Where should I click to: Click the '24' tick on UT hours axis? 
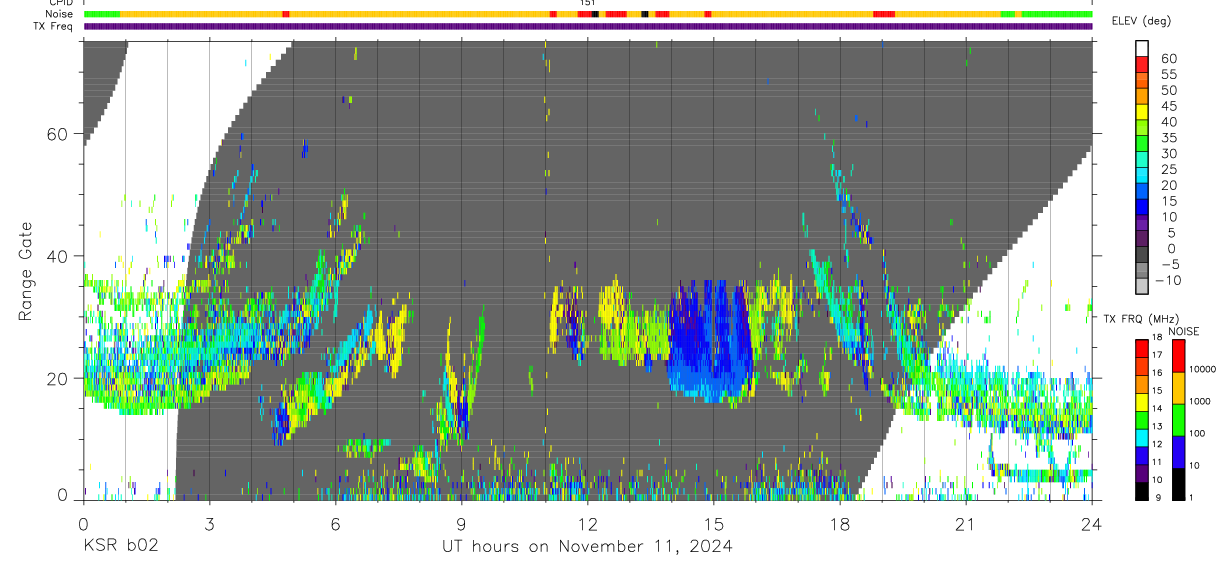[x=1092, y=524]
